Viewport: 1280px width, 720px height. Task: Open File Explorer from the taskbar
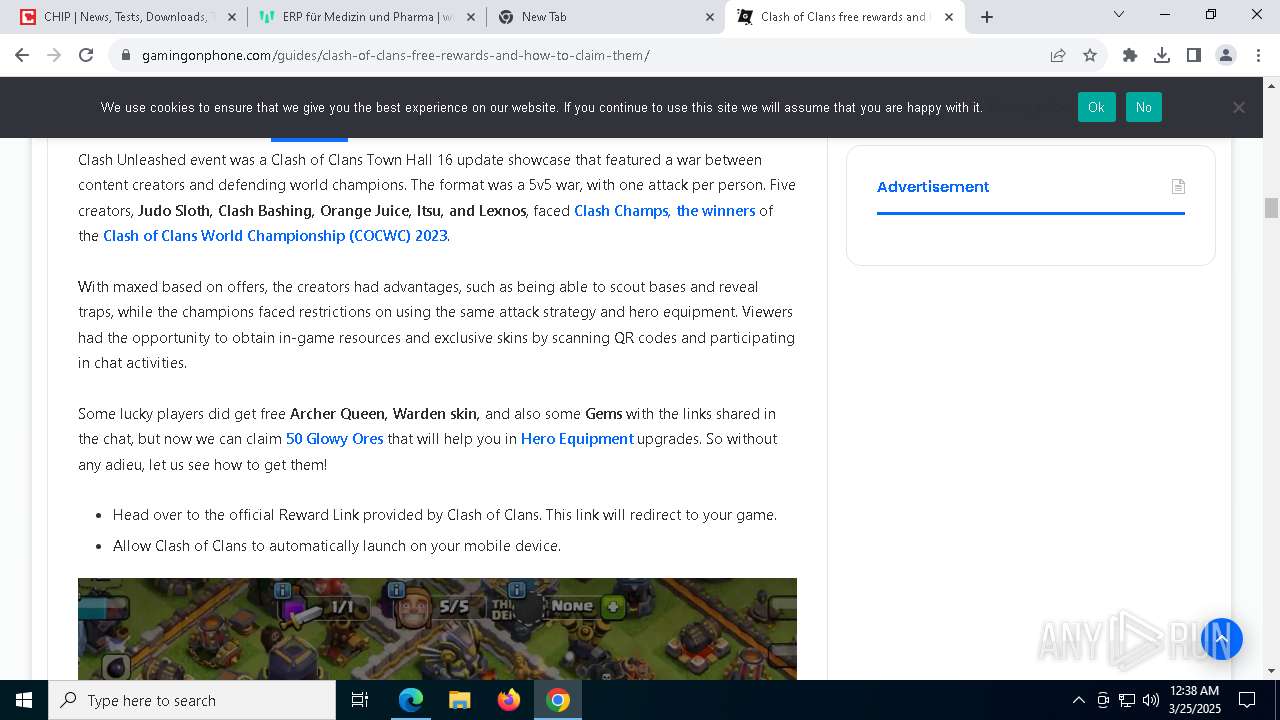coord(459,700)
